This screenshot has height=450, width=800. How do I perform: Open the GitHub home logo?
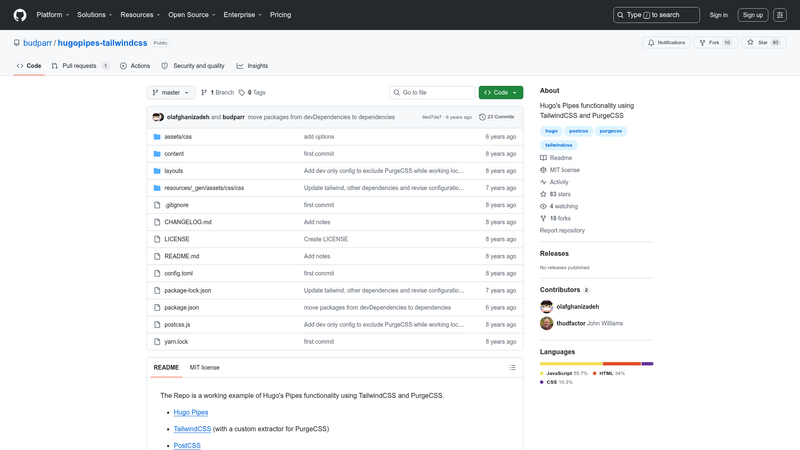[x=20, y=15]
